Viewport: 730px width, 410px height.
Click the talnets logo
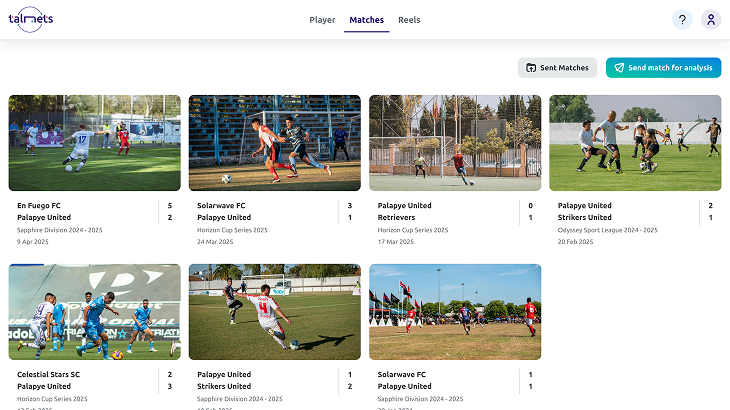click(x=31, y=20)
